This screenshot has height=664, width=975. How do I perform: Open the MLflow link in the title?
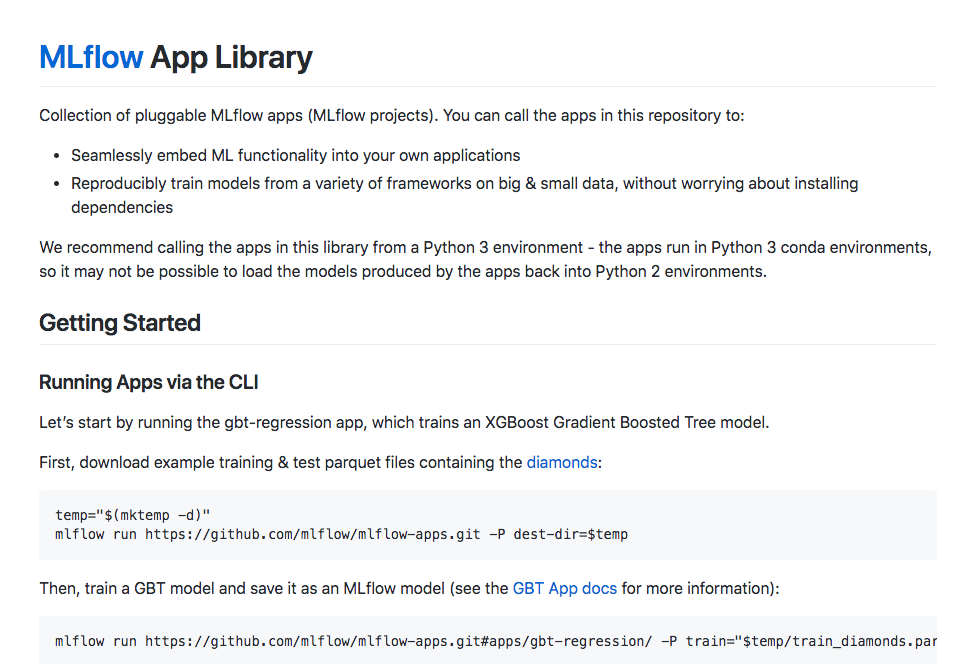pyautogui.click(x=91, y=57)
